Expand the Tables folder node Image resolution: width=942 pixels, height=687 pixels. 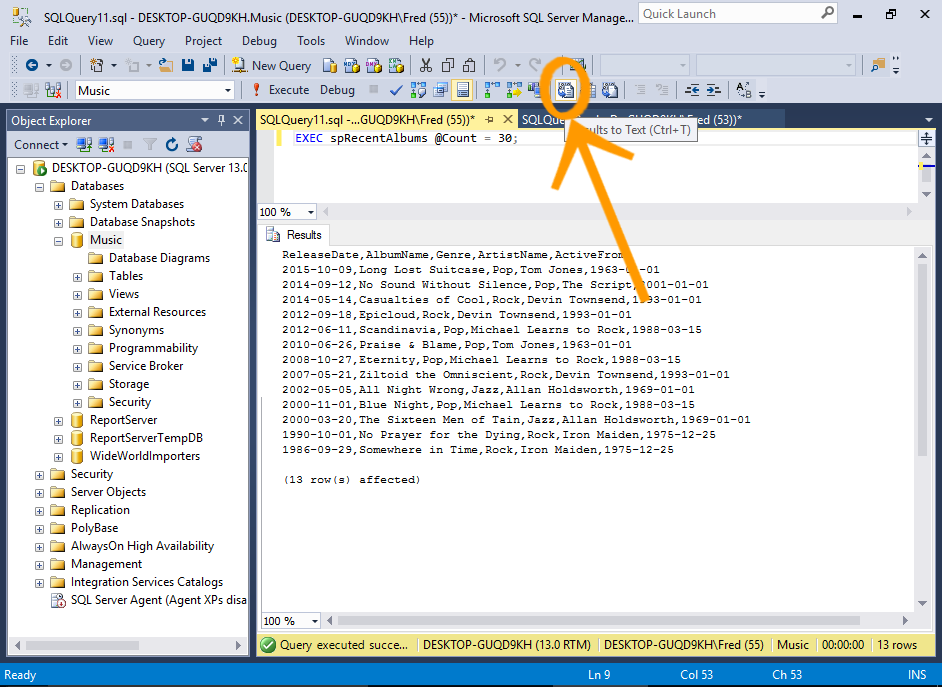point(78,276)
